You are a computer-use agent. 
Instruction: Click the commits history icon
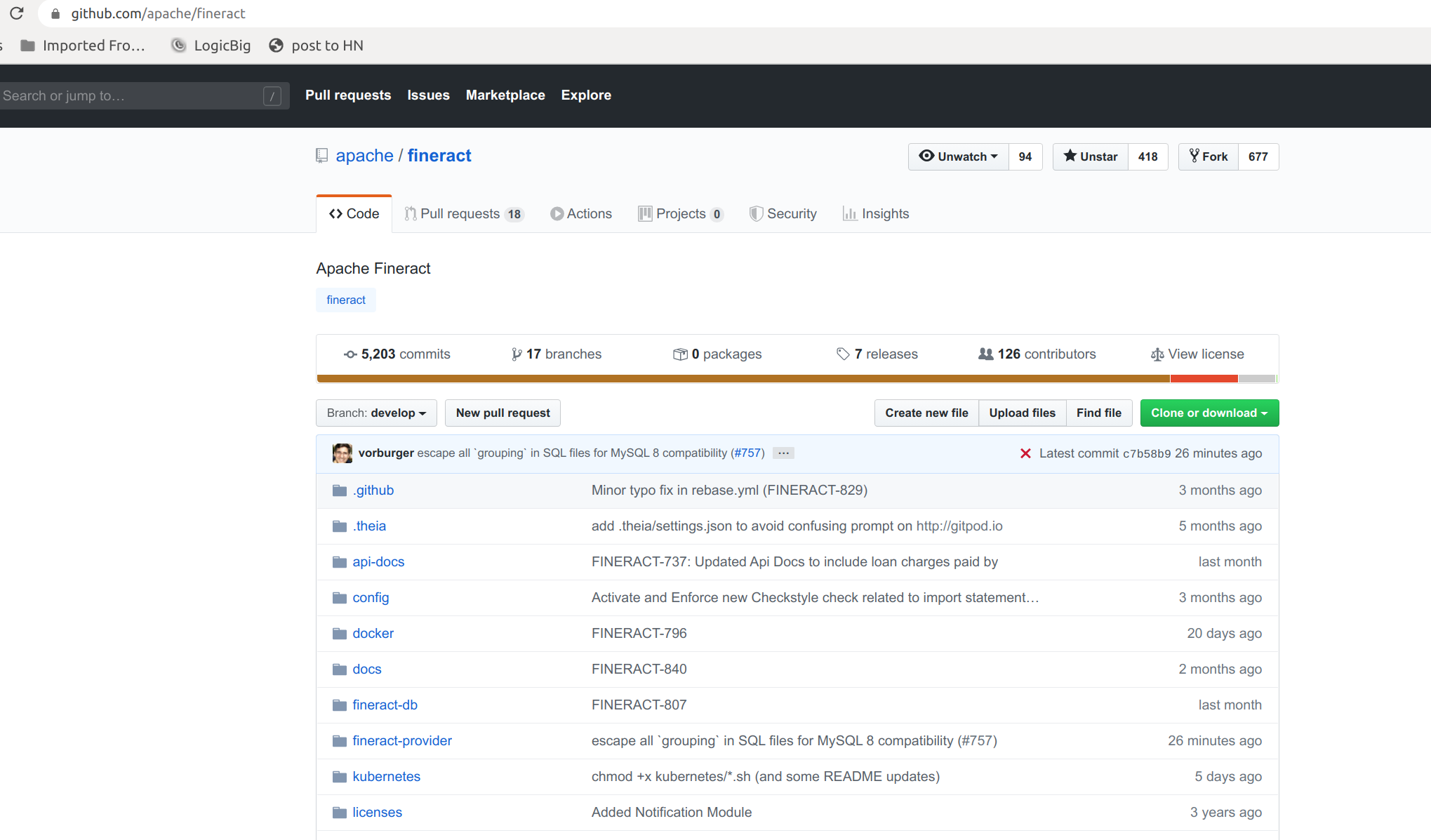point(350,354)
